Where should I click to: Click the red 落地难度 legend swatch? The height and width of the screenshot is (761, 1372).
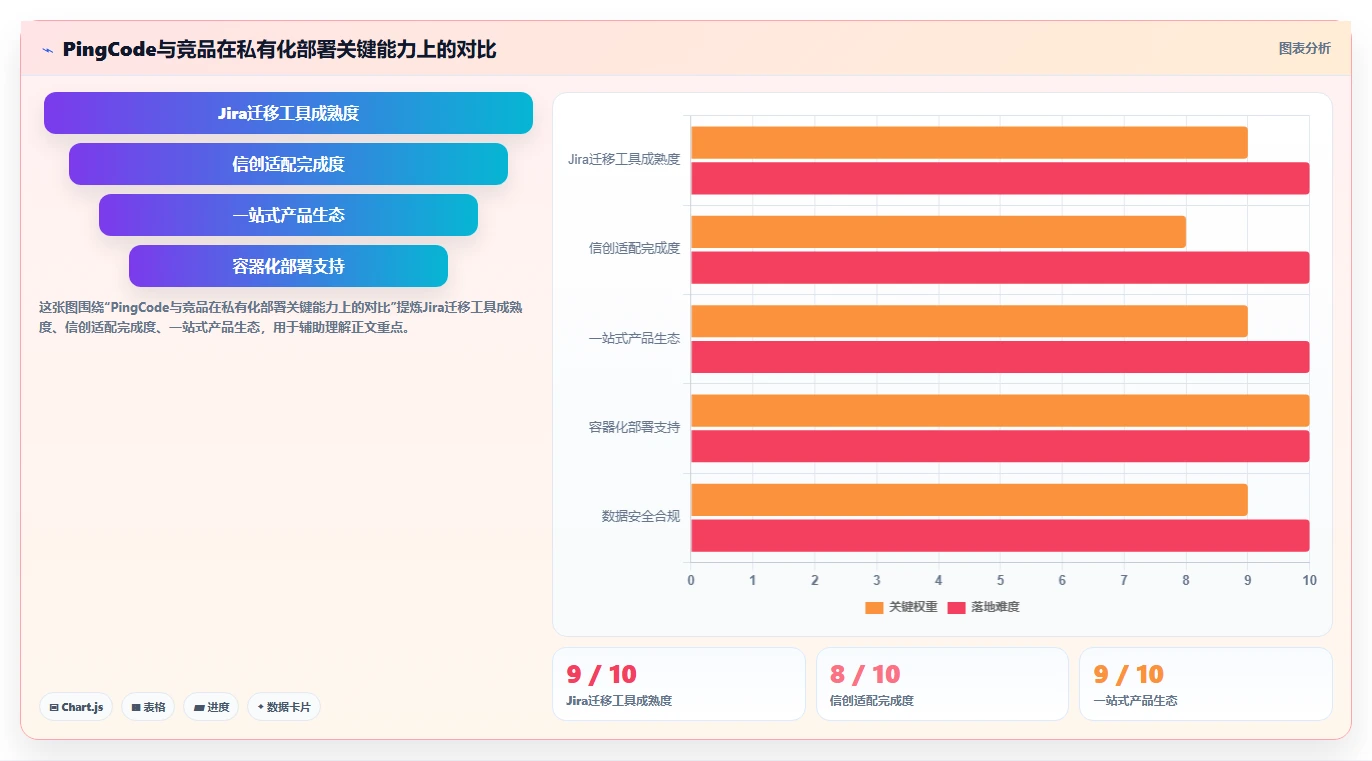956,607
